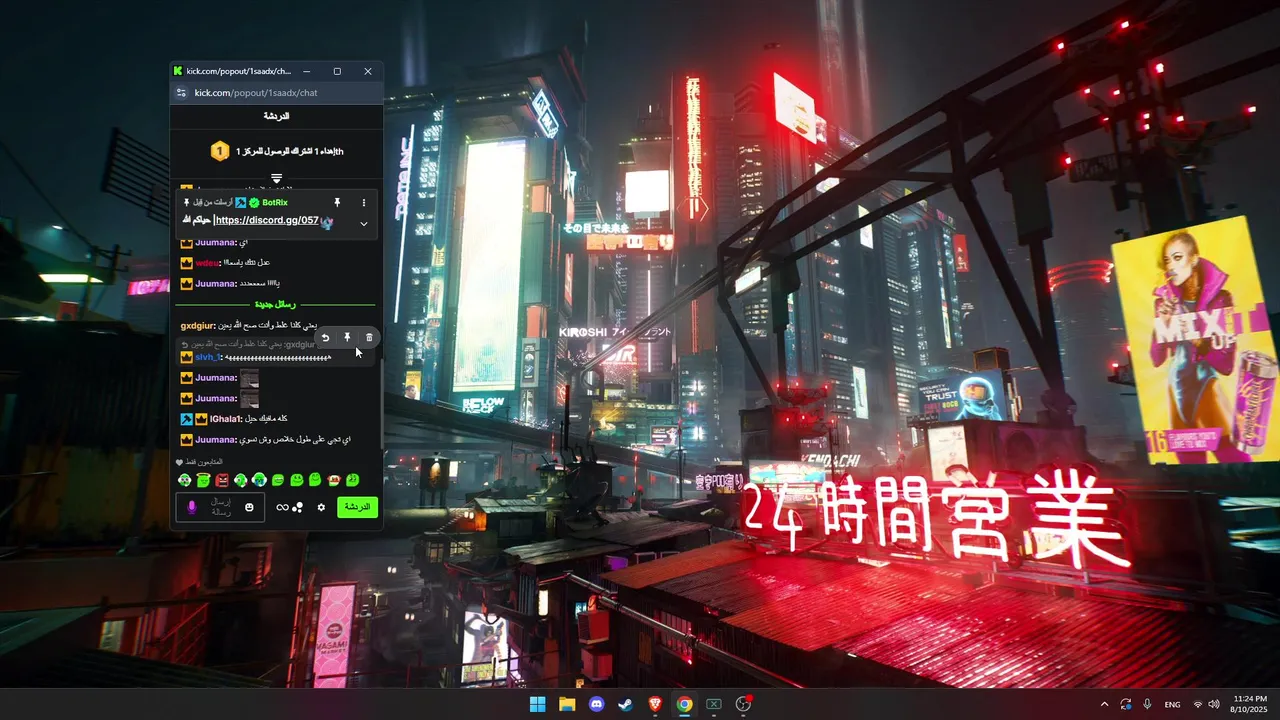The height and width of the screenshot is (720, 1280).
Task: Expand the pinned message chevron
Action: tap(363, 224)
